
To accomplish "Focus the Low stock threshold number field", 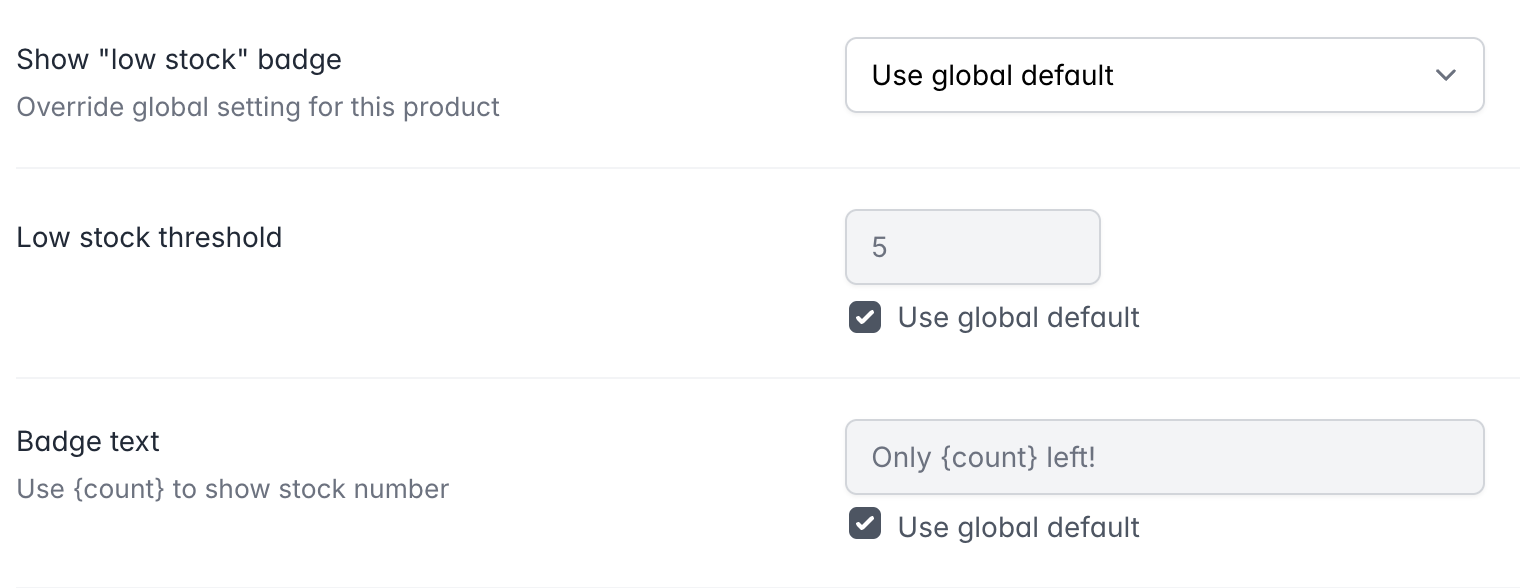I will coord(973,247).
